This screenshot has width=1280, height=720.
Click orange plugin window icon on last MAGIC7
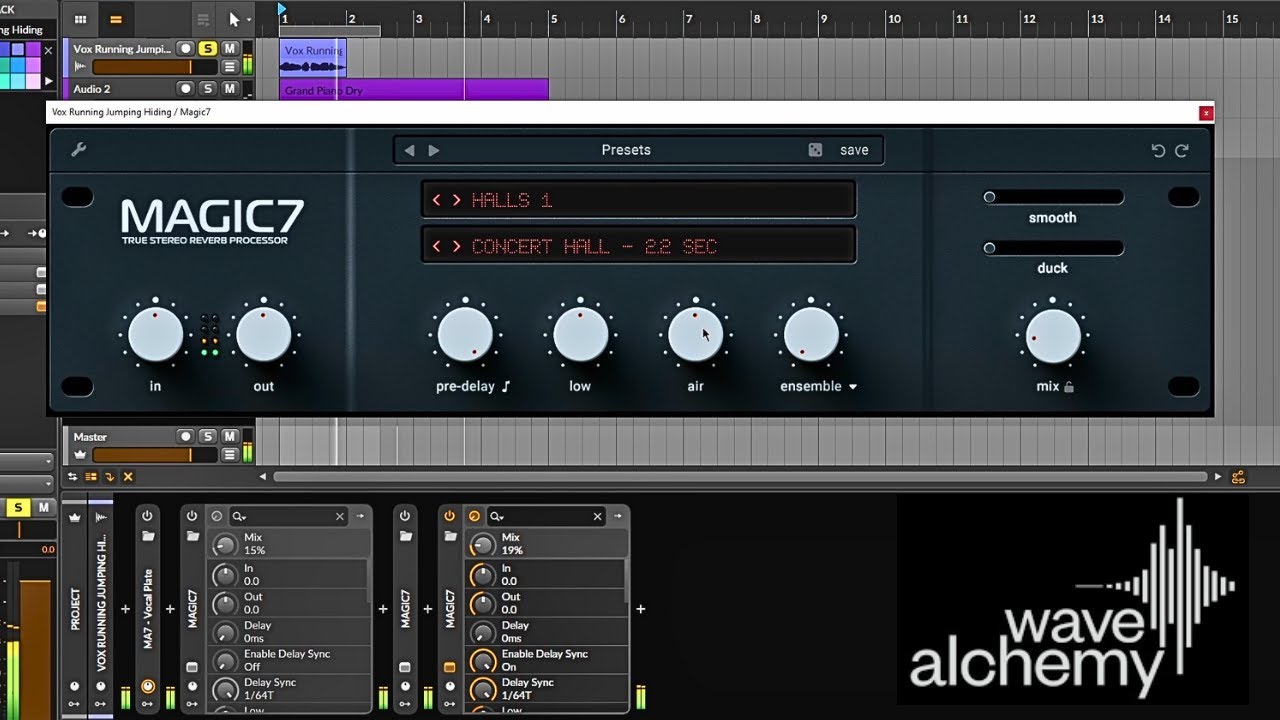(449, 667)
